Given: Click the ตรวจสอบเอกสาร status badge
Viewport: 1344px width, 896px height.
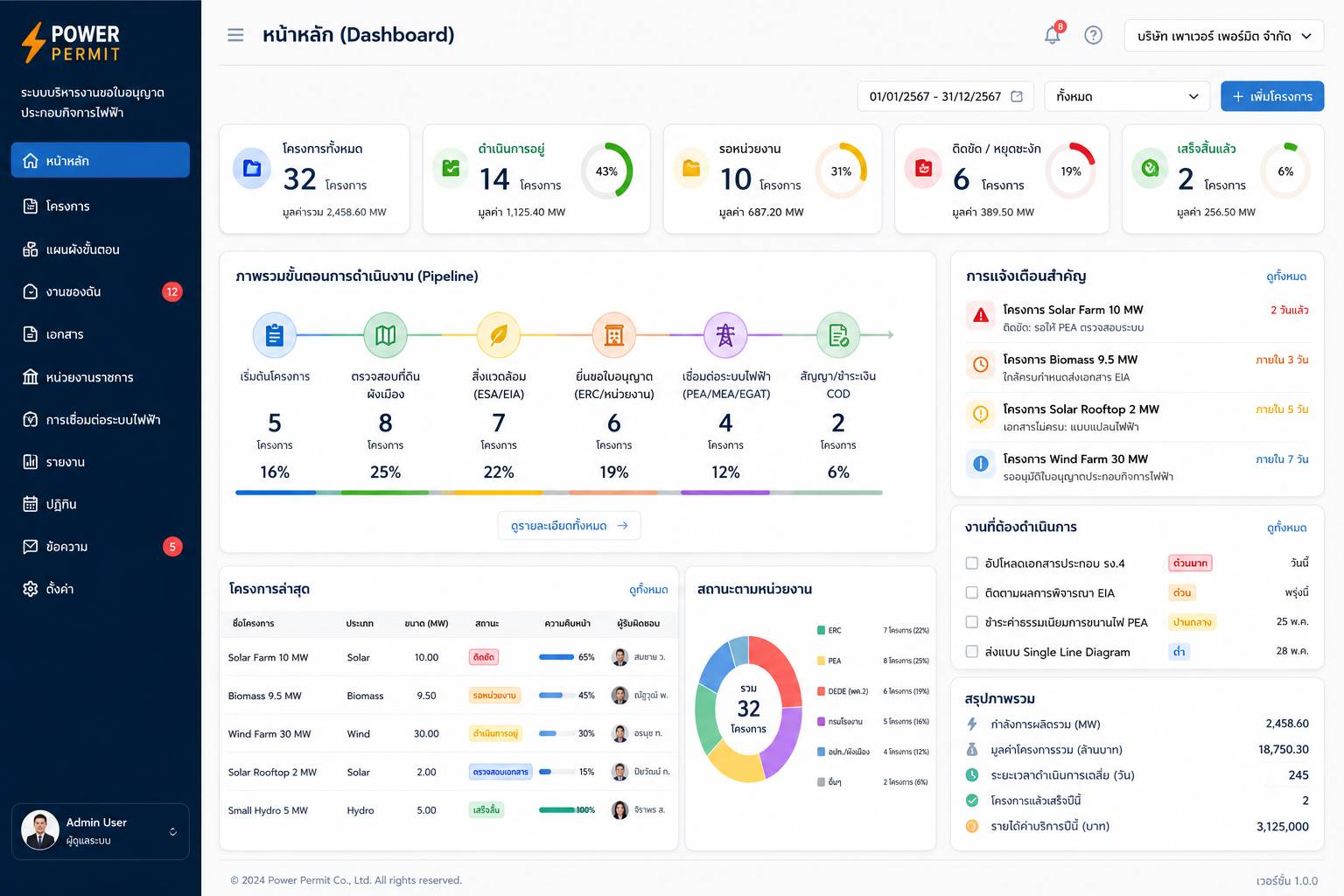Looking at the screenshot, I should coord(500,772).
